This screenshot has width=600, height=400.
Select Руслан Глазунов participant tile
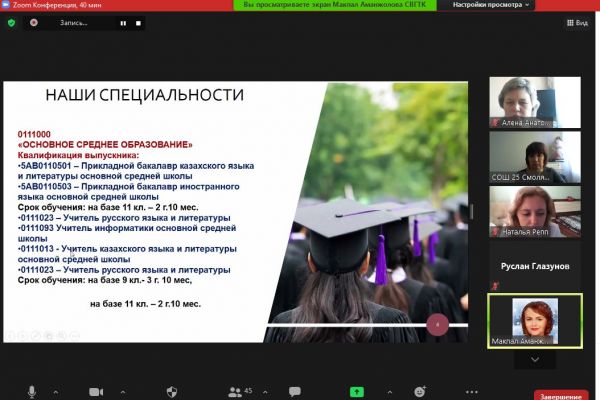535,267
